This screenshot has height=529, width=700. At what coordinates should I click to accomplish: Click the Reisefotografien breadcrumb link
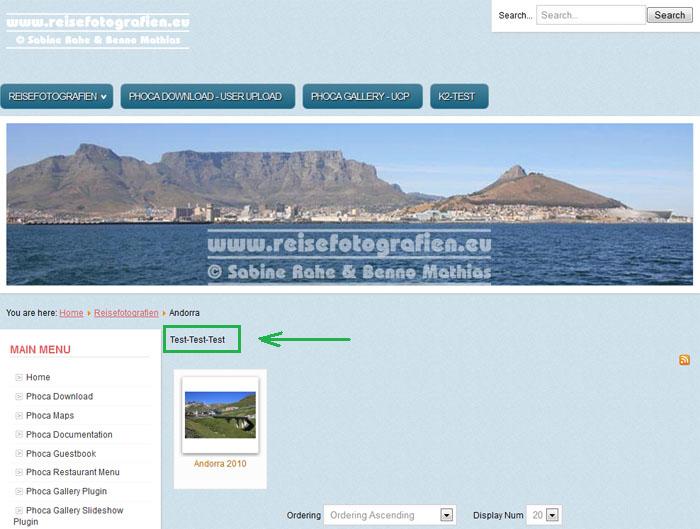(126, 313)
